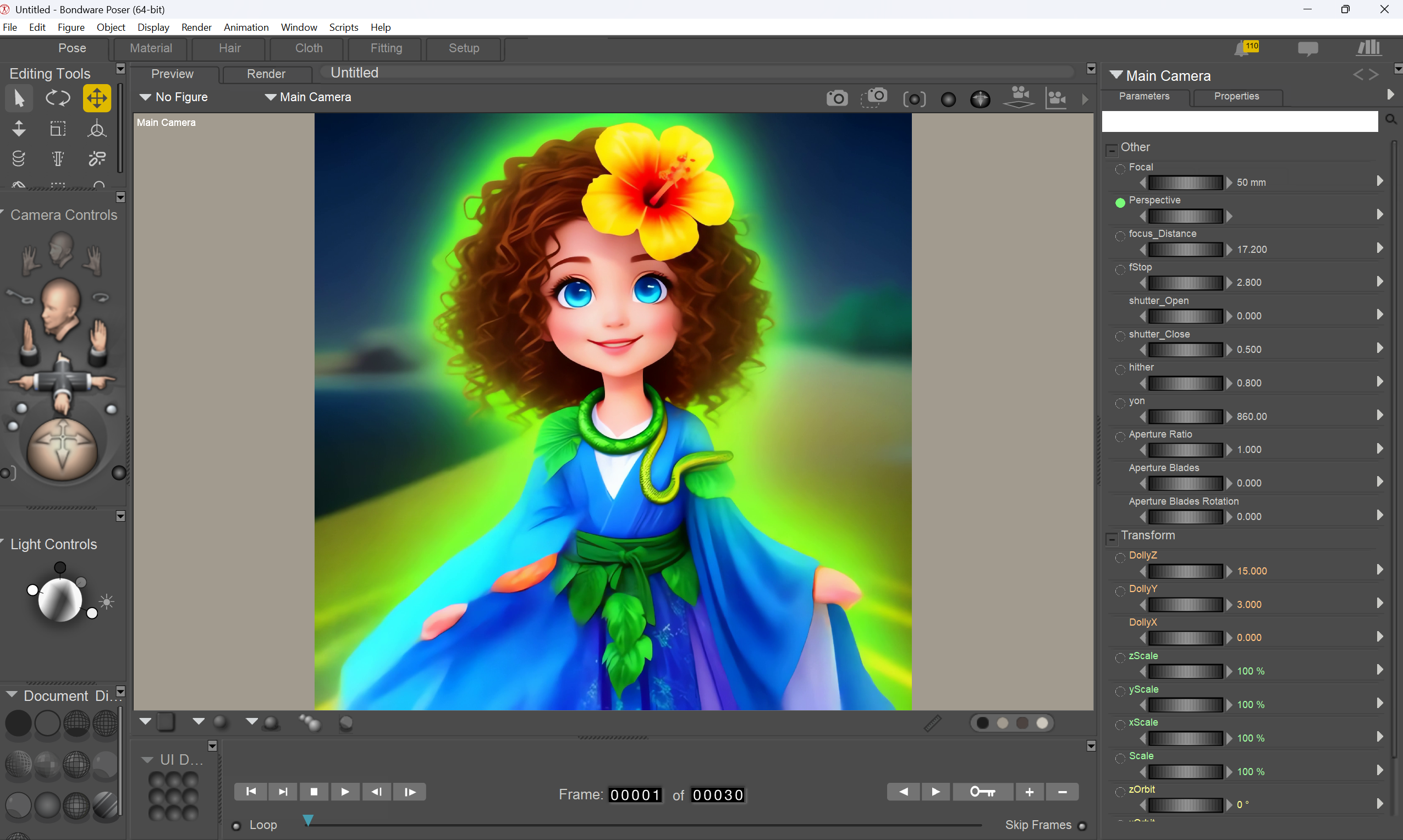
Task: Select the Scale tool in Editing Tools
Action: [x=58, y=129]
